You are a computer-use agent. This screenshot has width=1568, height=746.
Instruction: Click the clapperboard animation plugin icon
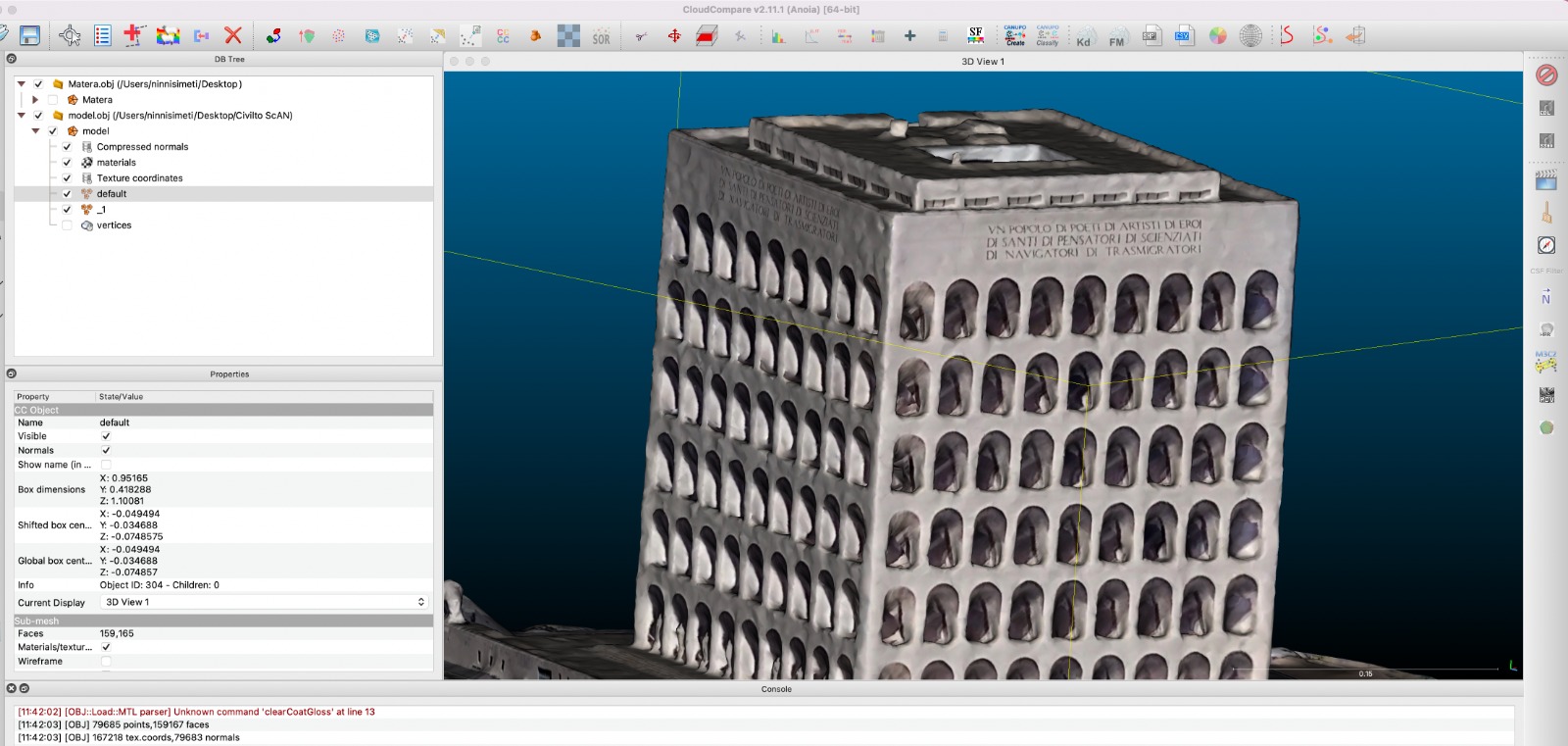pyautogui.click(x=1546, y=180)
